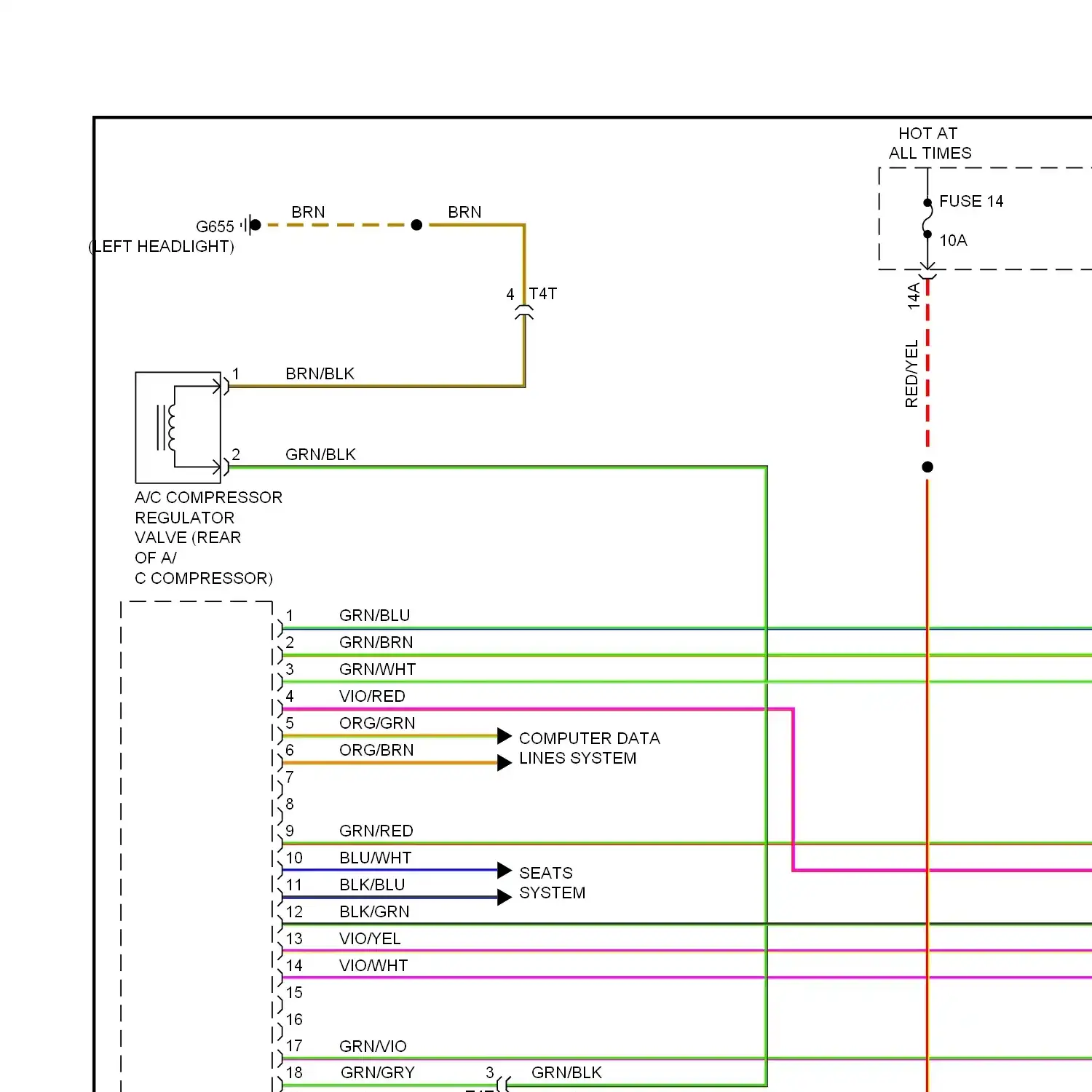Select the FUSE 14 label
The image size is (1092, 1092).
point(971,201)
